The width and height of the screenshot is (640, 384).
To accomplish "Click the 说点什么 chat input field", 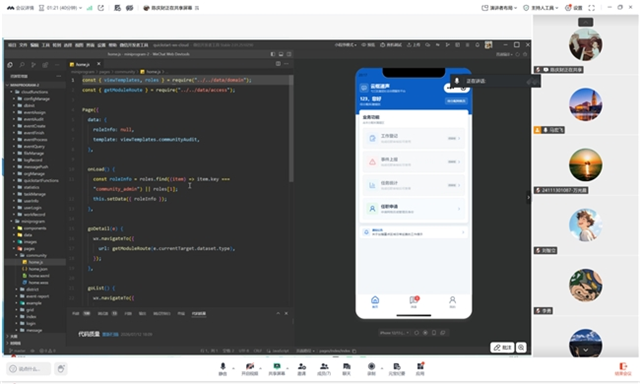I will (x=29, y=369).
